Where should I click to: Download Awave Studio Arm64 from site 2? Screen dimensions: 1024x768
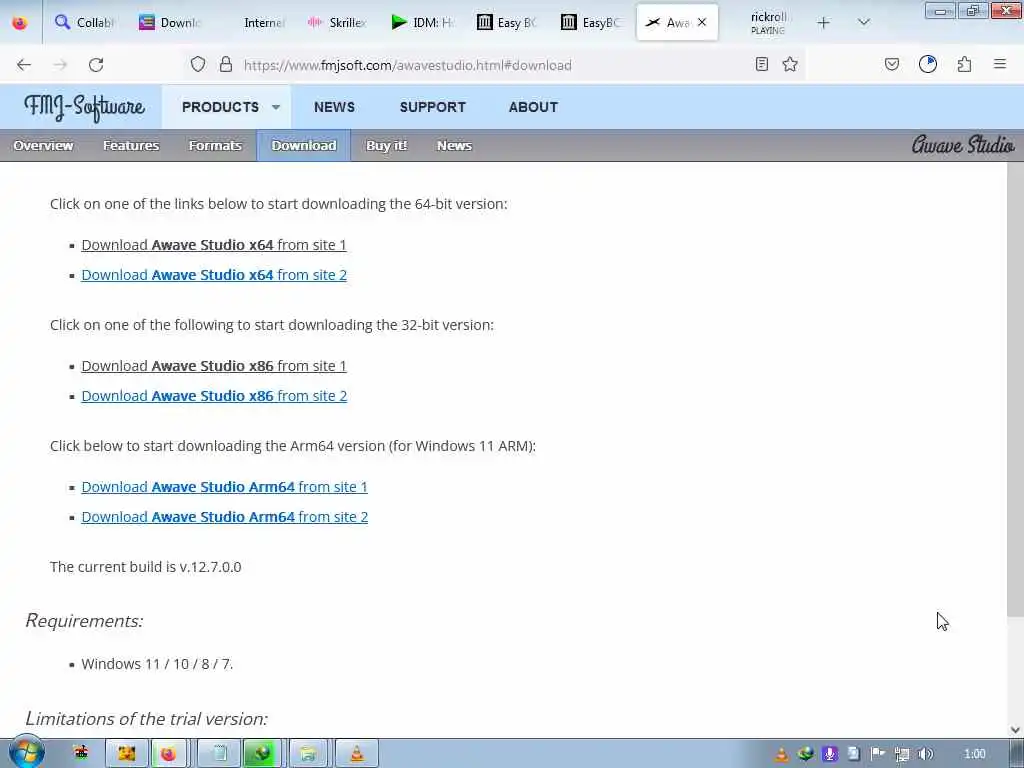click(224, 517)
